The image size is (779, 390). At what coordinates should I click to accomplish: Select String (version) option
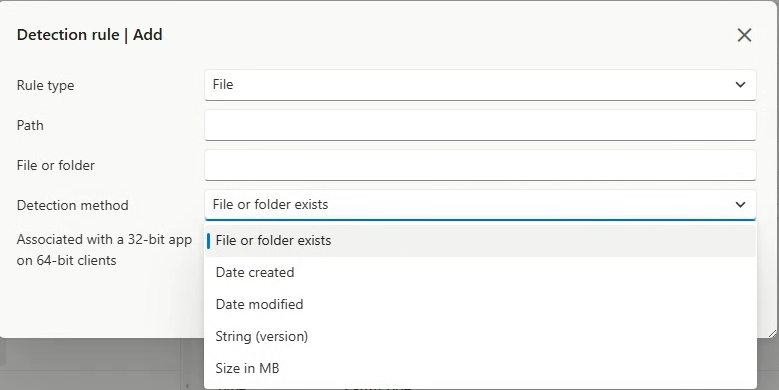(x=480, y=336)
